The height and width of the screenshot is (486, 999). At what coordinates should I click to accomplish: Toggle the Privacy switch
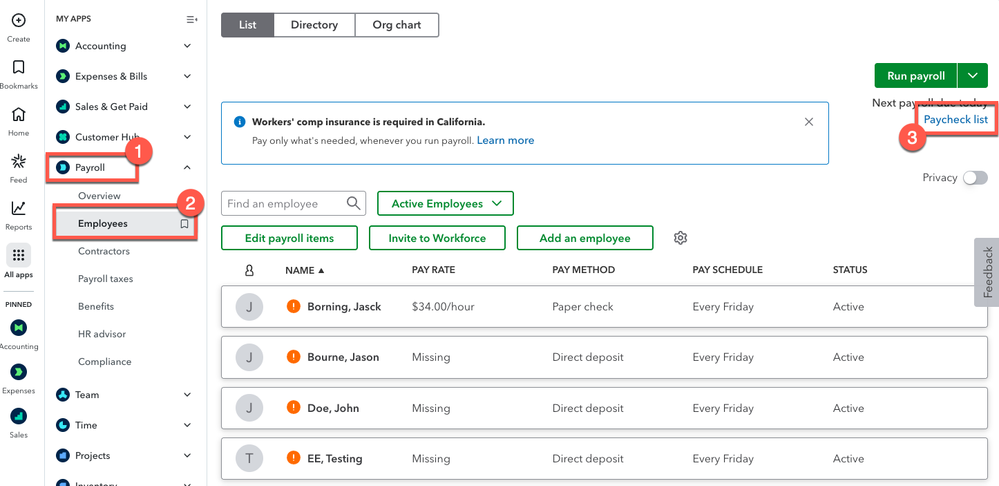(x=975, y=177)
